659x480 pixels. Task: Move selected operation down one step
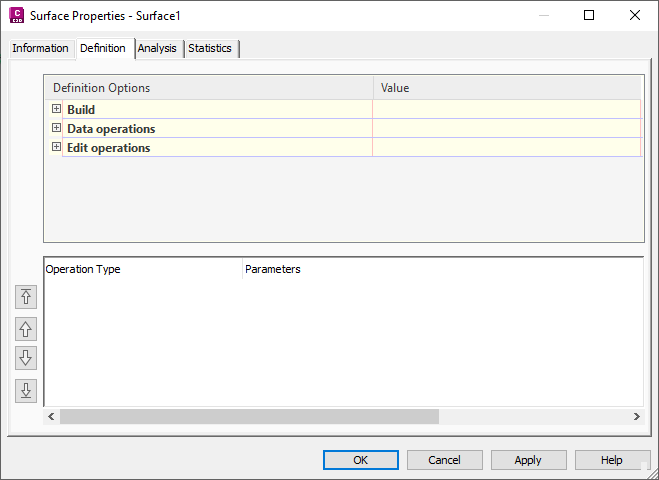[26, 358]
